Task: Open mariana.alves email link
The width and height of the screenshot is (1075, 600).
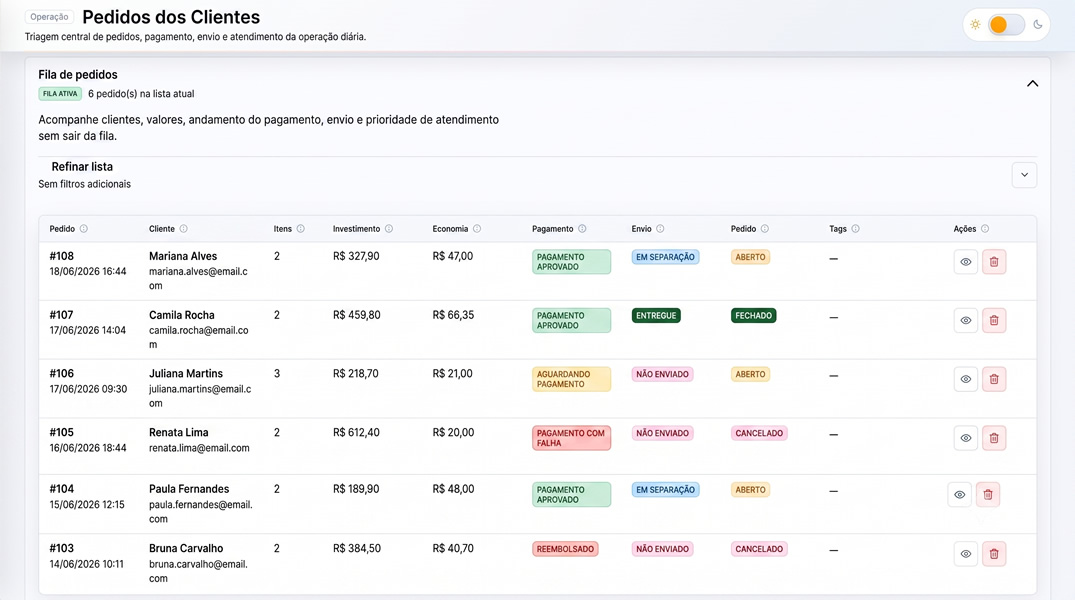Action: point(198,278)
